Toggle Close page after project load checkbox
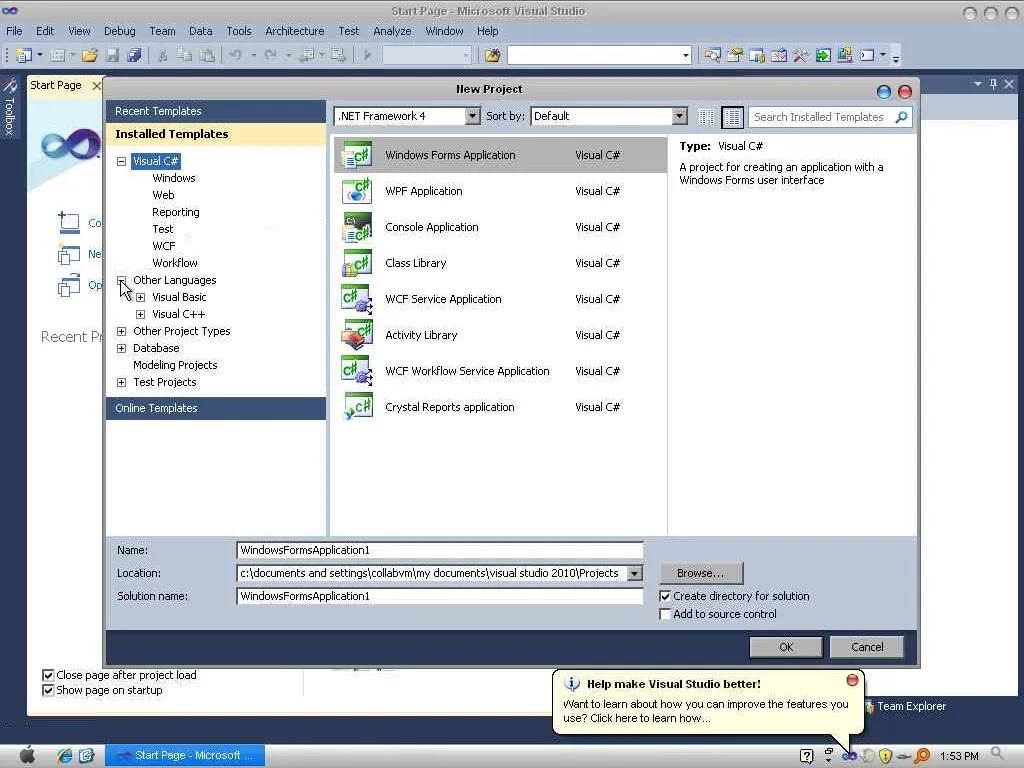 (x=48, y=675)
